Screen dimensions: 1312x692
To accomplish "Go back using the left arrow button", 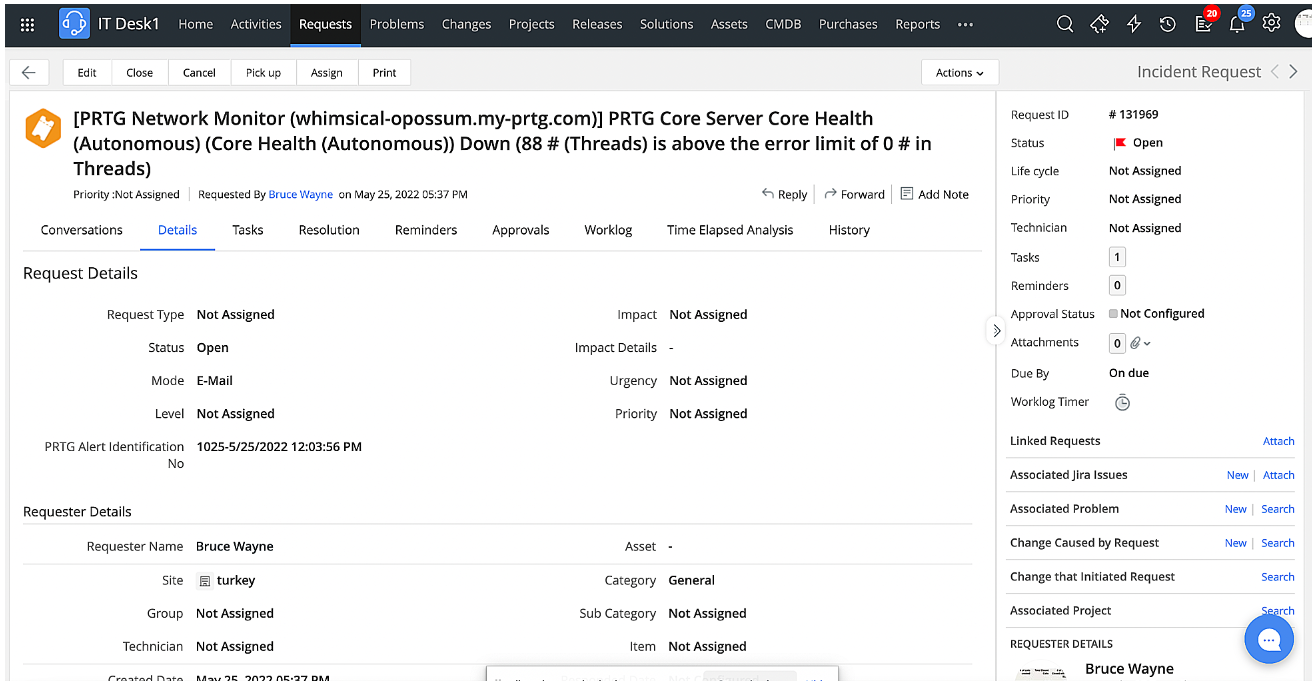I will tap(29, 72).
